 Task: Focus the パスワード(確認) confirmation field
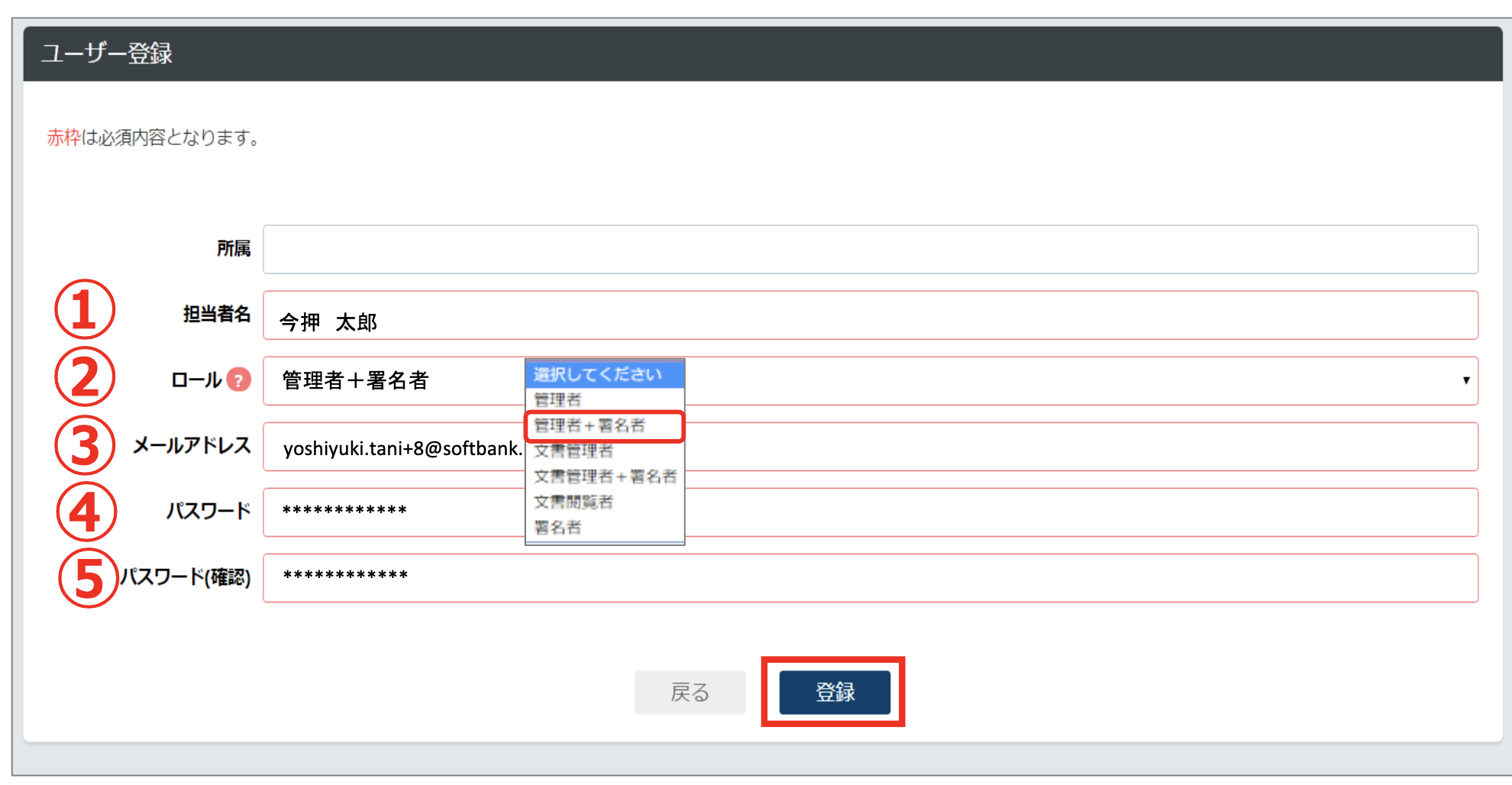point(870,578)
